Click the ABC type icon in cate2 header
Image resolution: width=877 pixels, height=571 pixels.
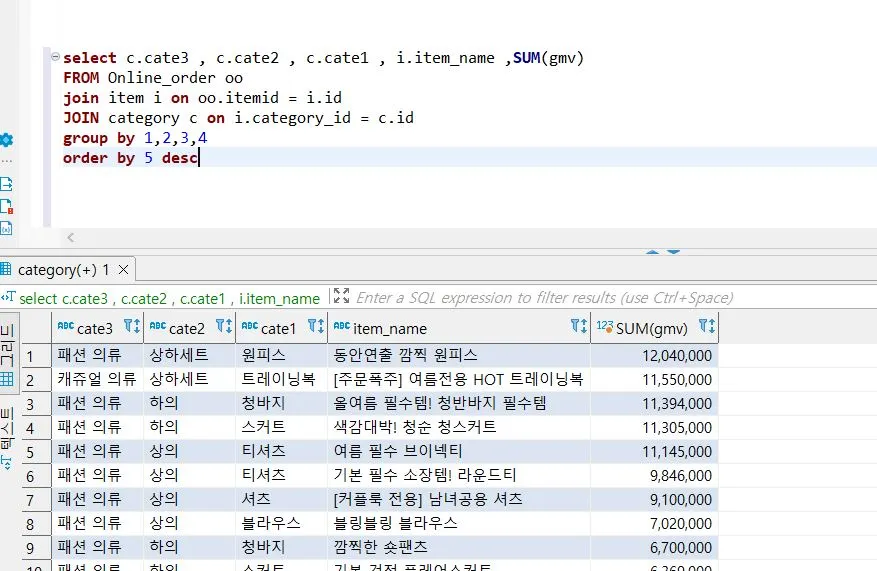tap(158, 325)
